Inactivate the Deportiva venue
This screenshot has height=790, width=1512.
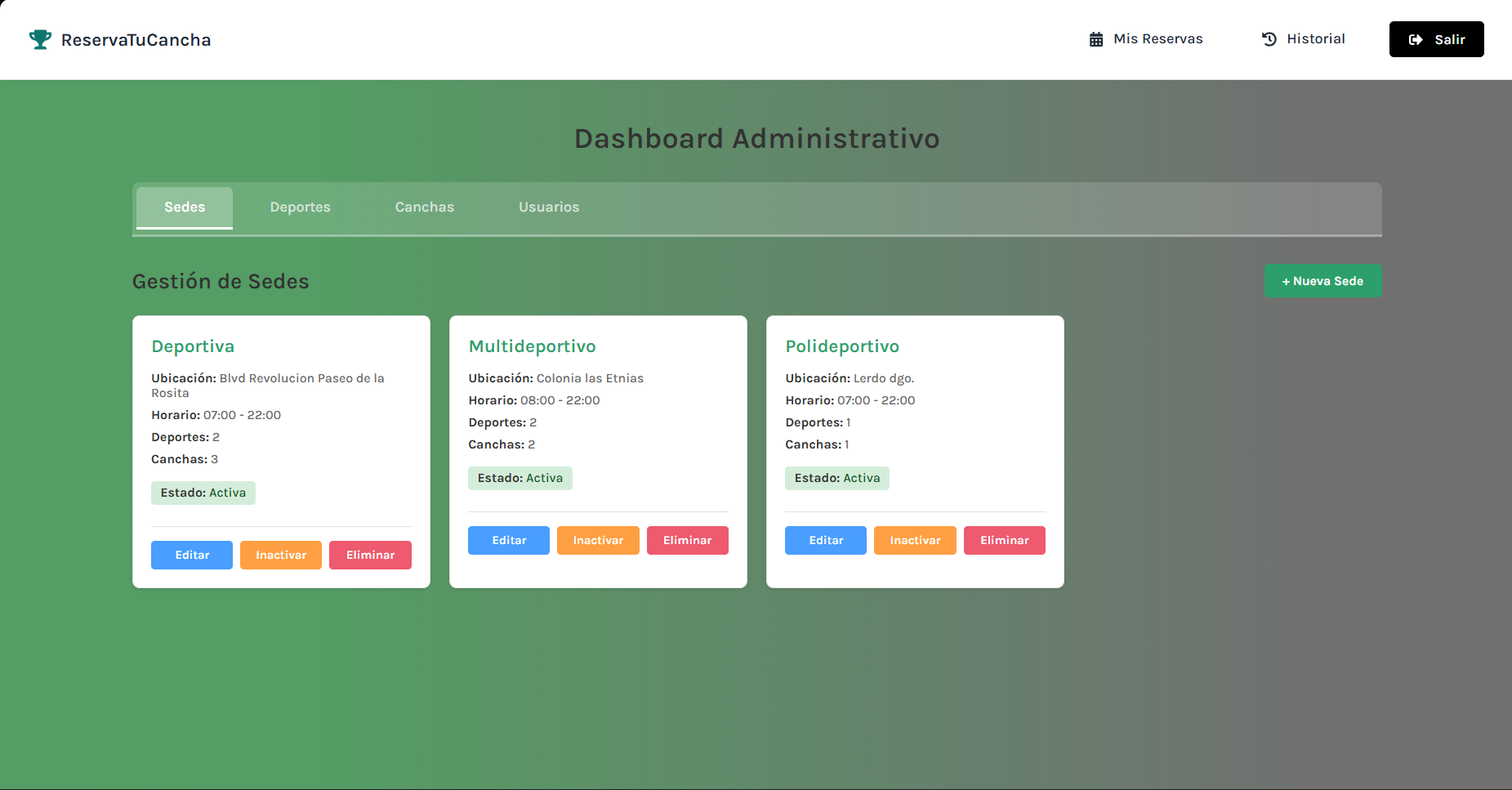point(281,555)
